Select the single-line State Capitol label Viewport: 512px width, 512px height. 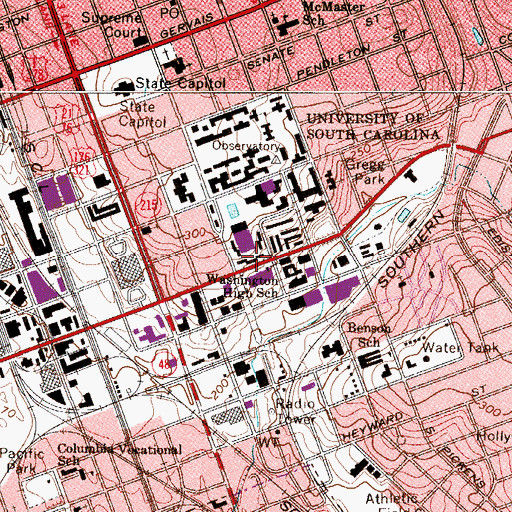click(180, 83)
